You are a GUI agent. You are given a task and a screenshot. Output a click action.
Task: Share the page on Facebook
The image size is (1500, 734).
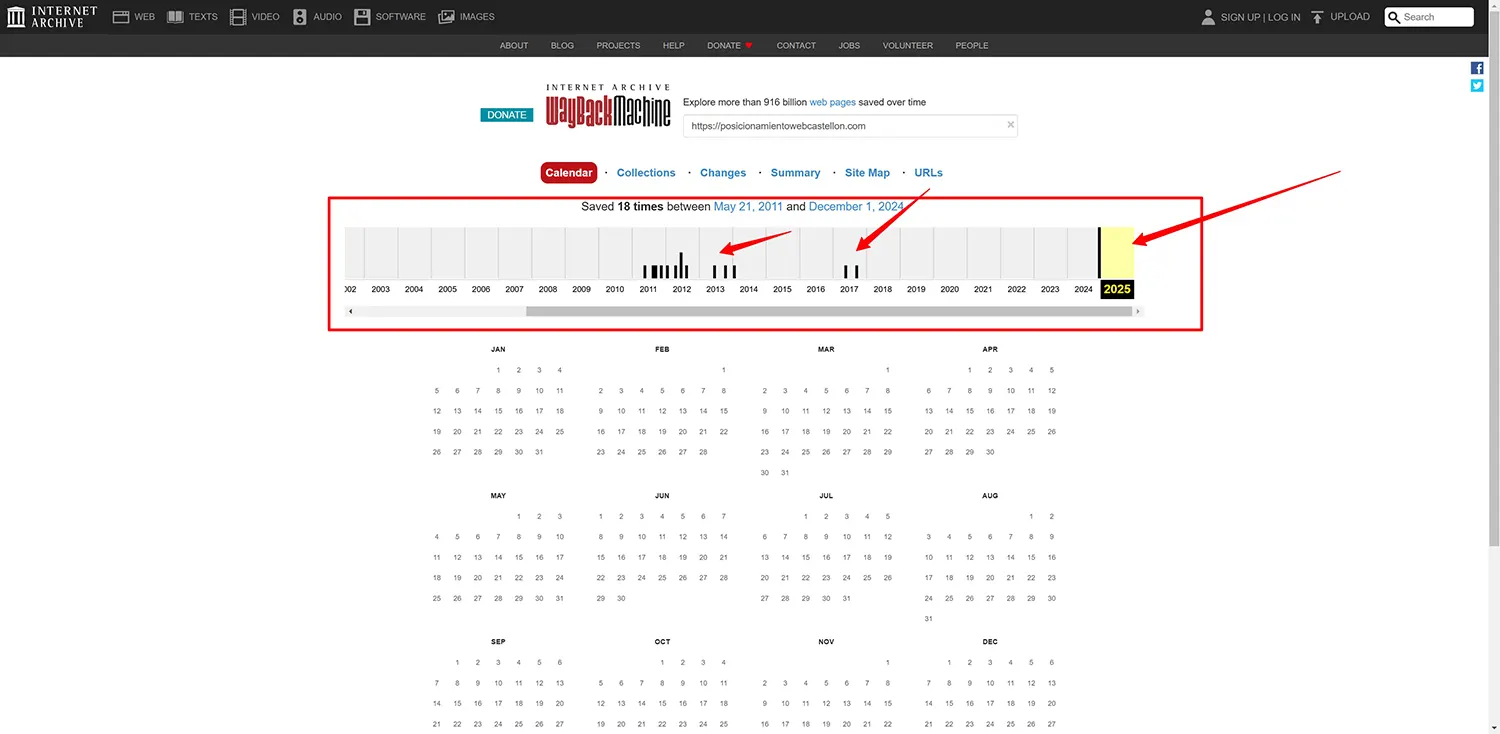click(1477, 67)
